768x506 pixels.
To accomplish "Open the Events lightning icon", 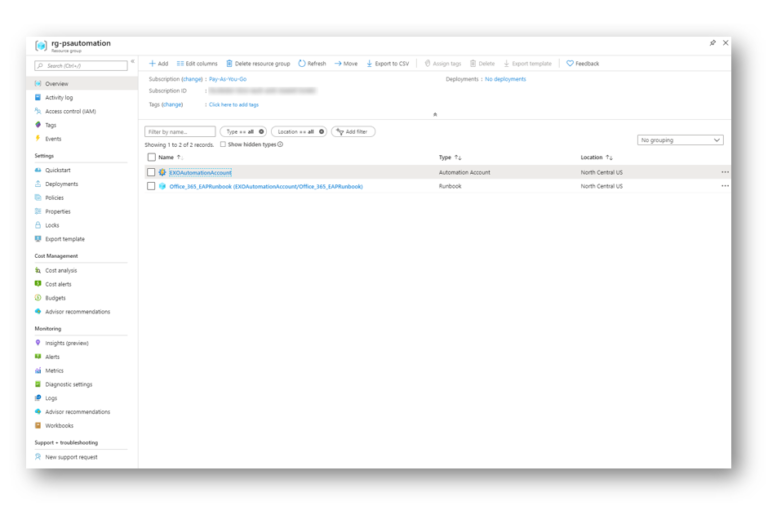I will 38,139.
